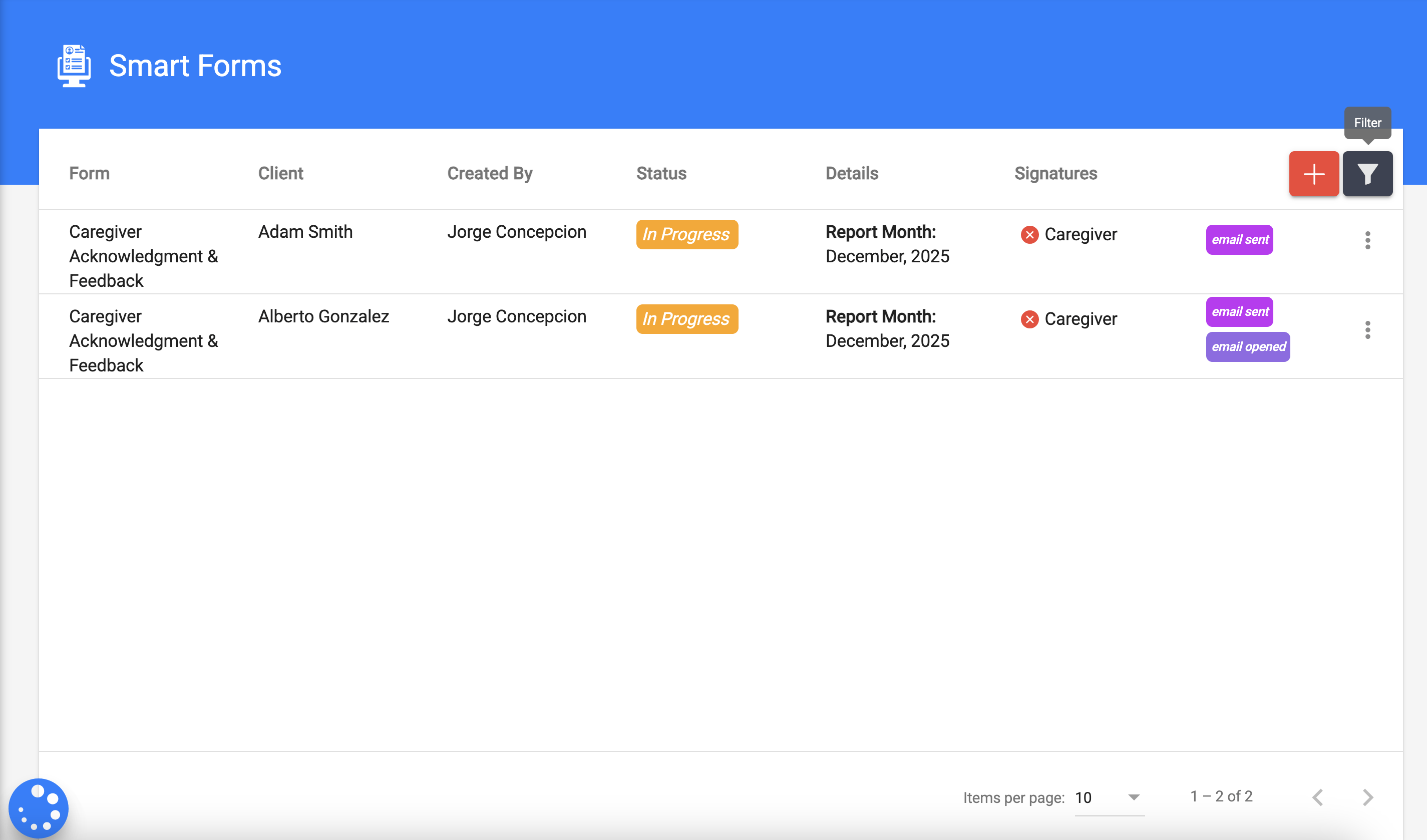Viewport: 1427px width, 840px height.
Task: Open three-dot menu for Alberto Gonzalez row
Action: (1367, 330)
